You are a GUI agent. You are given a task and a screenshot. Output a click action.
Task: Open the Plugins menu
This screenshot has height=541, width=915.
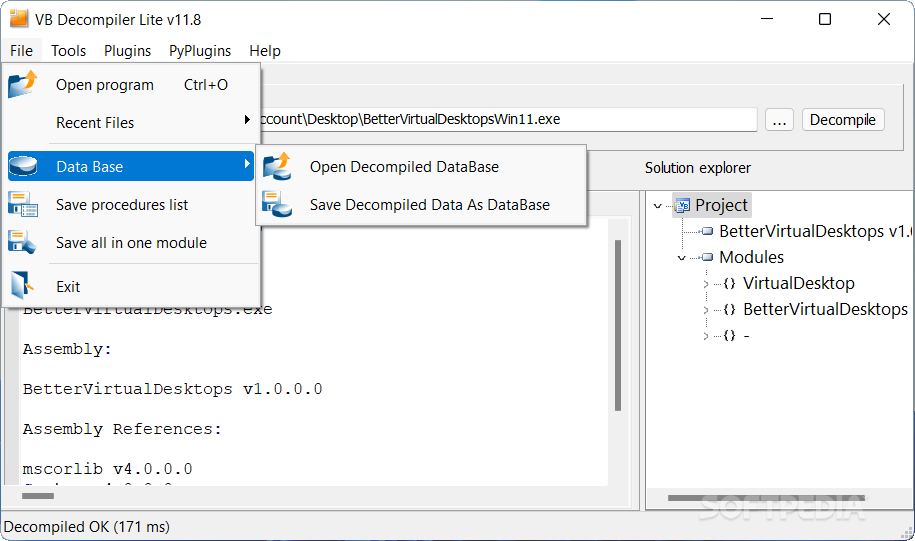click(127, 51)
